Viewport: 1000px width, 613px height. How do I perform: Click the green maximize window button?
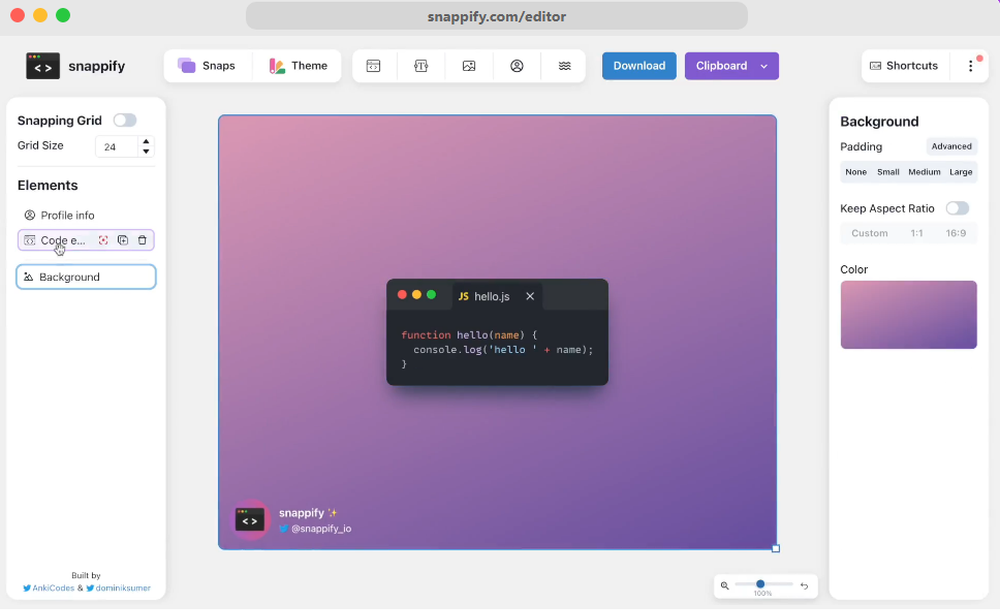tap(62, 15)
